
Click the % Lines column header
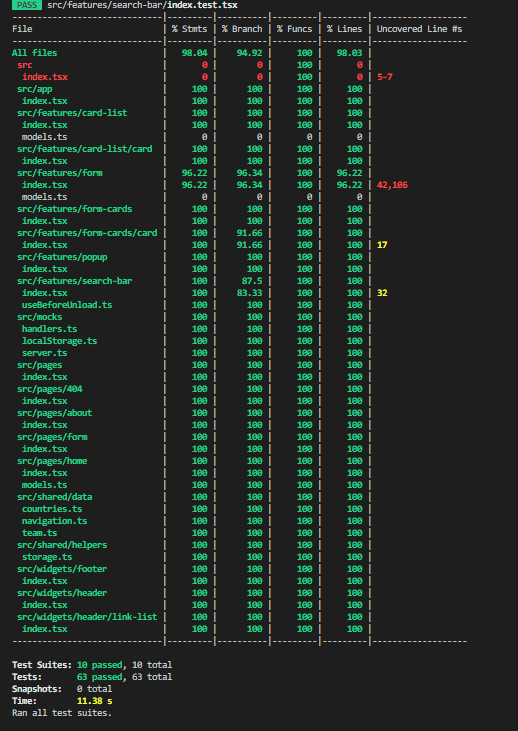coord(345,29)
